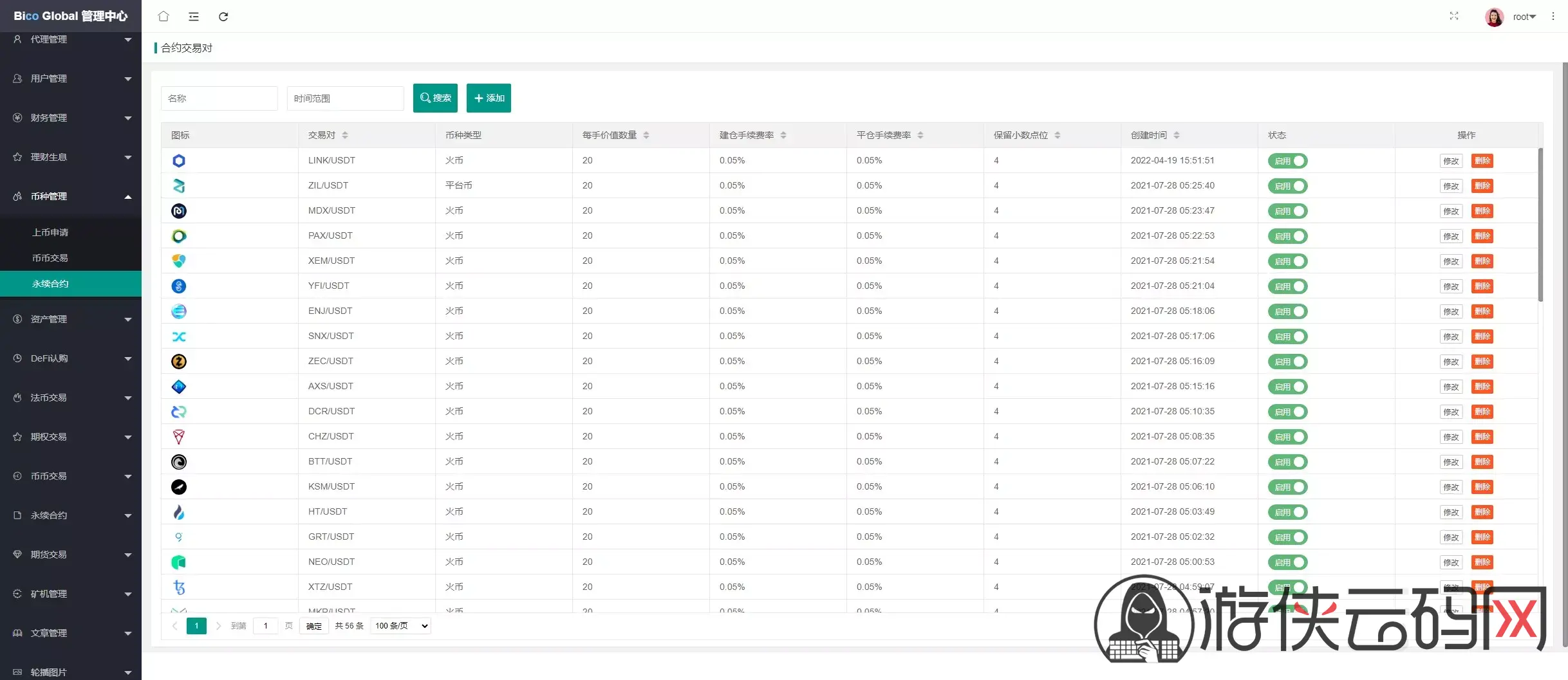Toggle the 启用 switch for KSM/USDT
Image resolution: width=1568 pixels, height=680 pixels.
click(x=1287, y=487)
